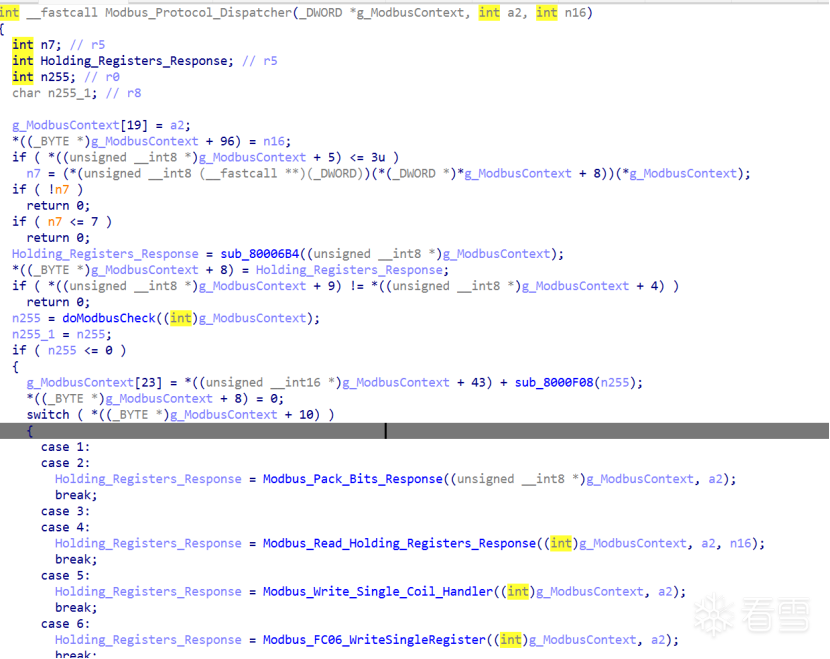Select the if ( n255 <= 0 ) condition

click(x=69, y=350)
